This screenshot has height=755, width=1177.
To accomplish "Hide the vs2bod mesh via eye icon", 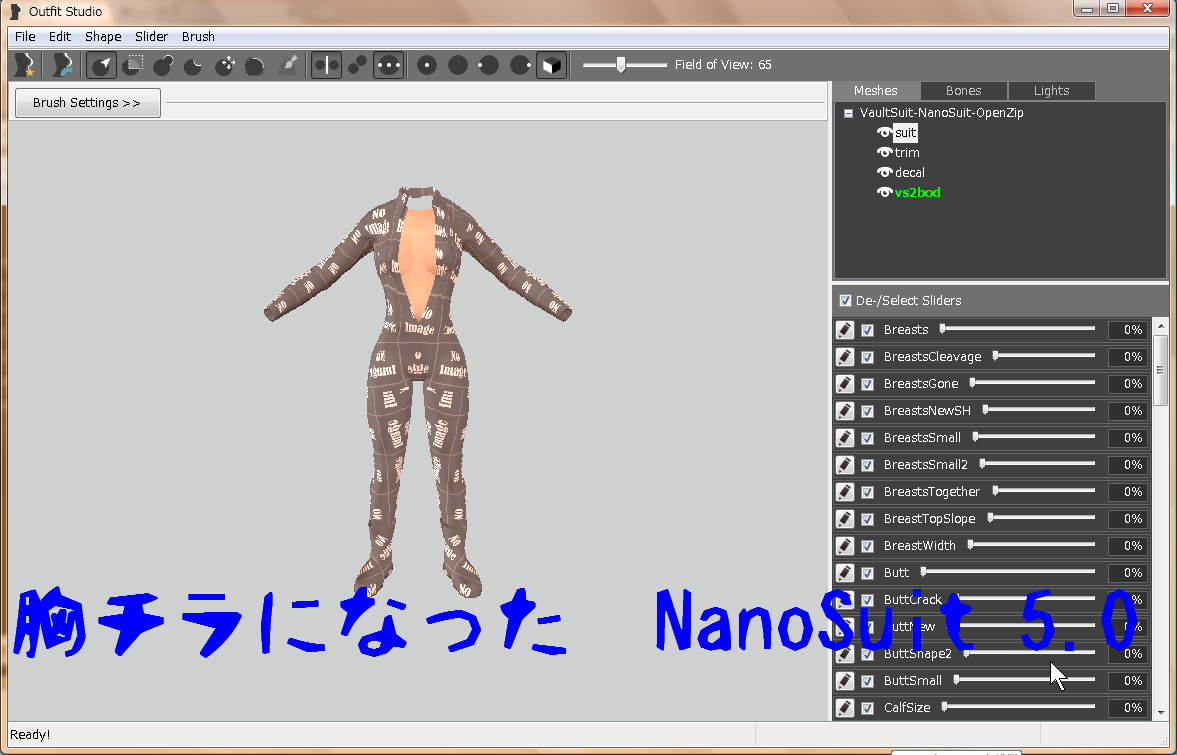I will click(884, 193).
